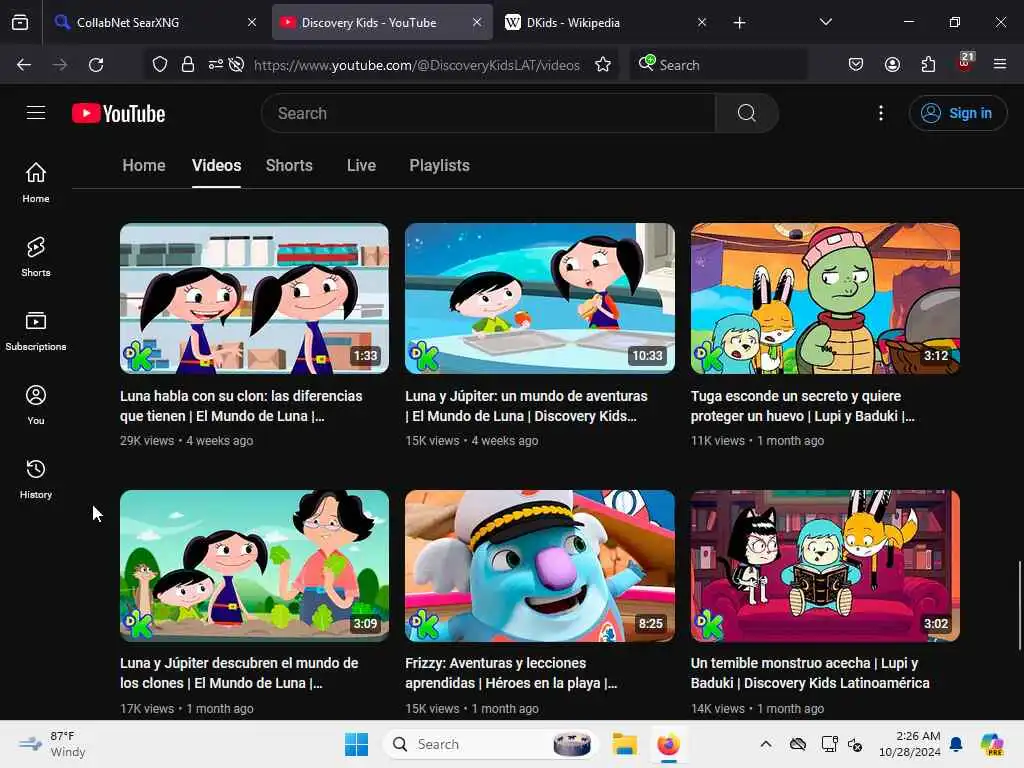Open Home in the YouTube sidebar

(36, 182)
